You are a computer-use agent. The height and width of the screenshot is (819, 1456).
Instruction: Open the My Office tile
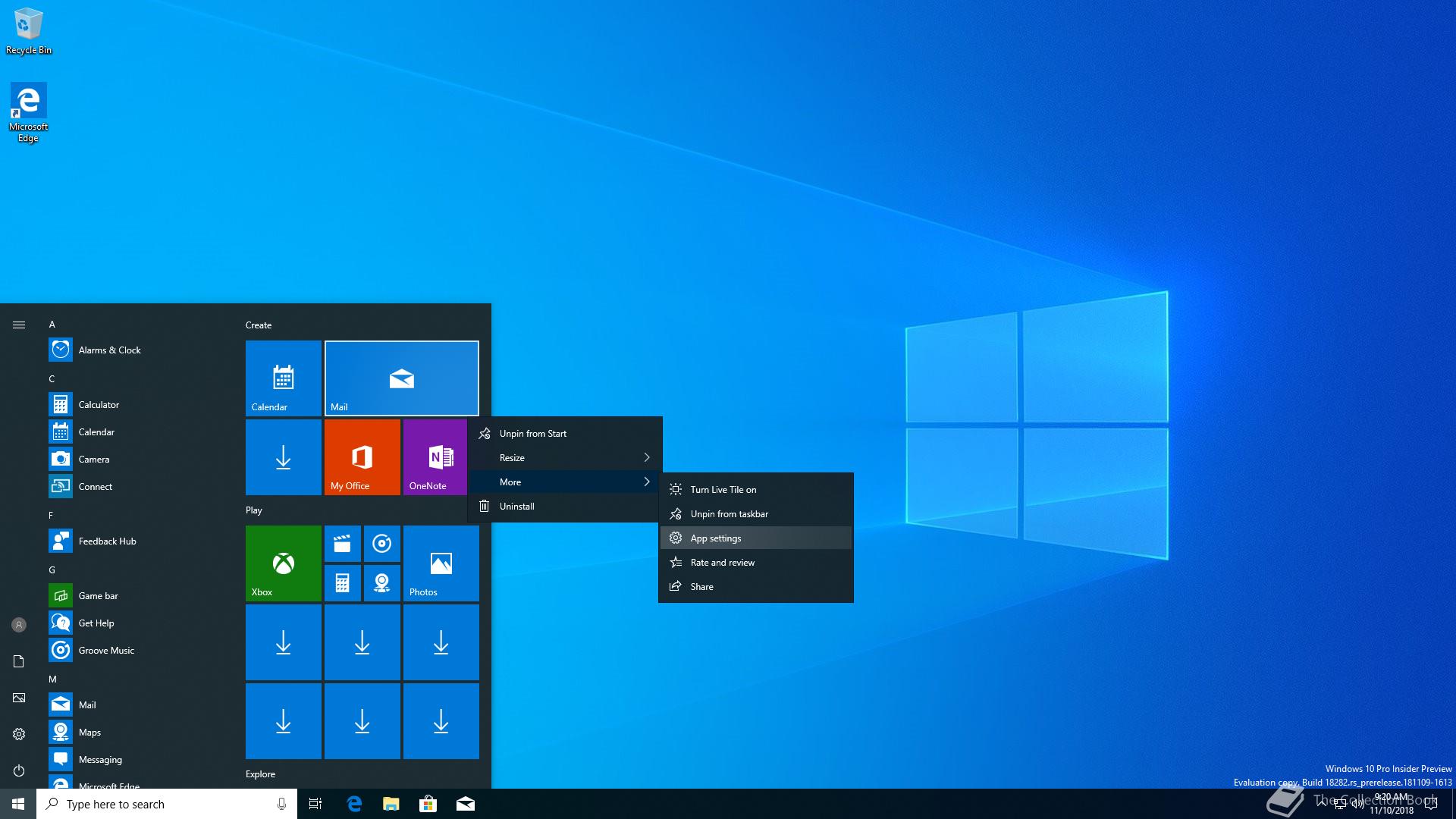click(362, 457)
